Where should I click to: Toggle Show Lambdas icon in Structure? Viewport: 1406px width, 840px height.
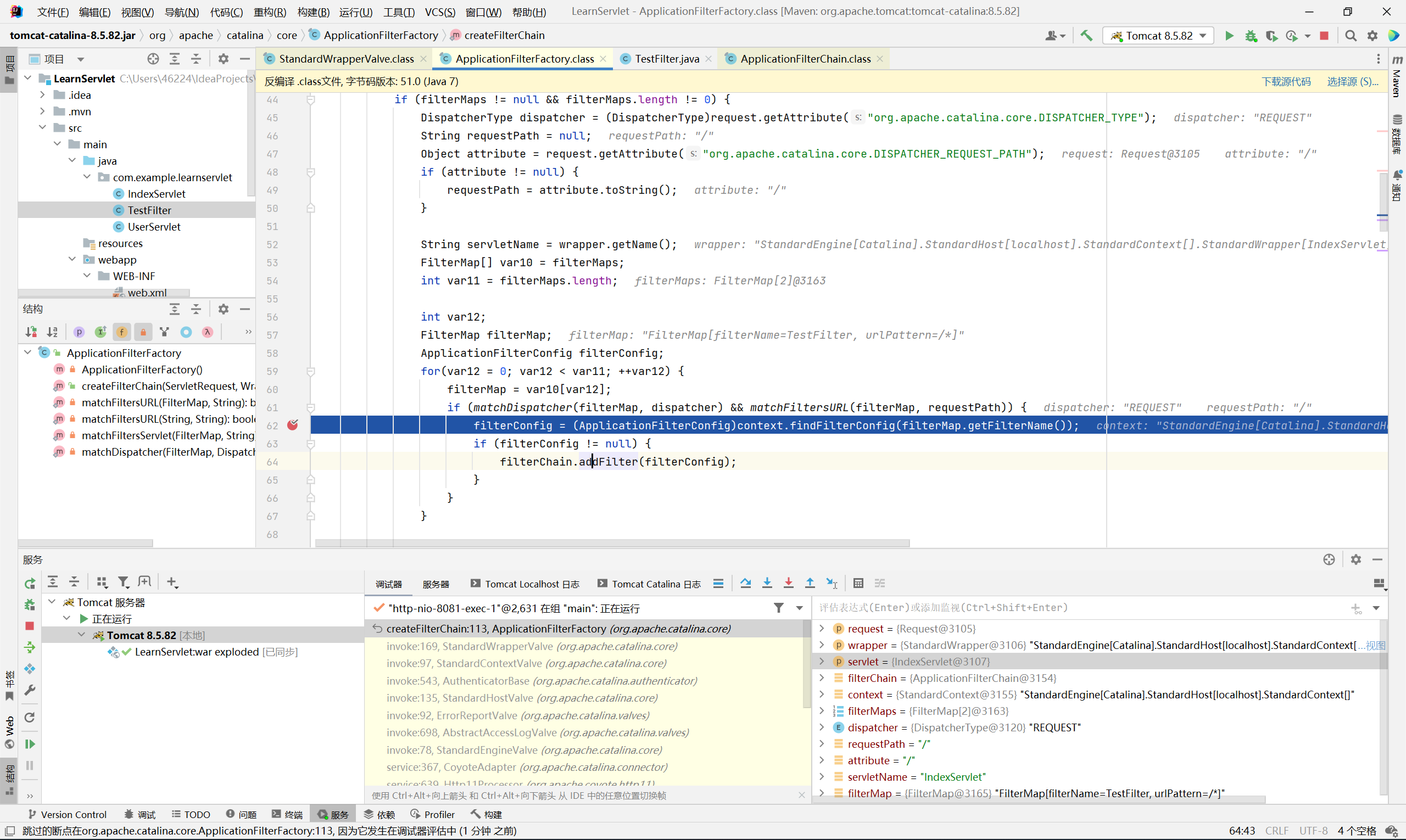(x=207, y=332)
